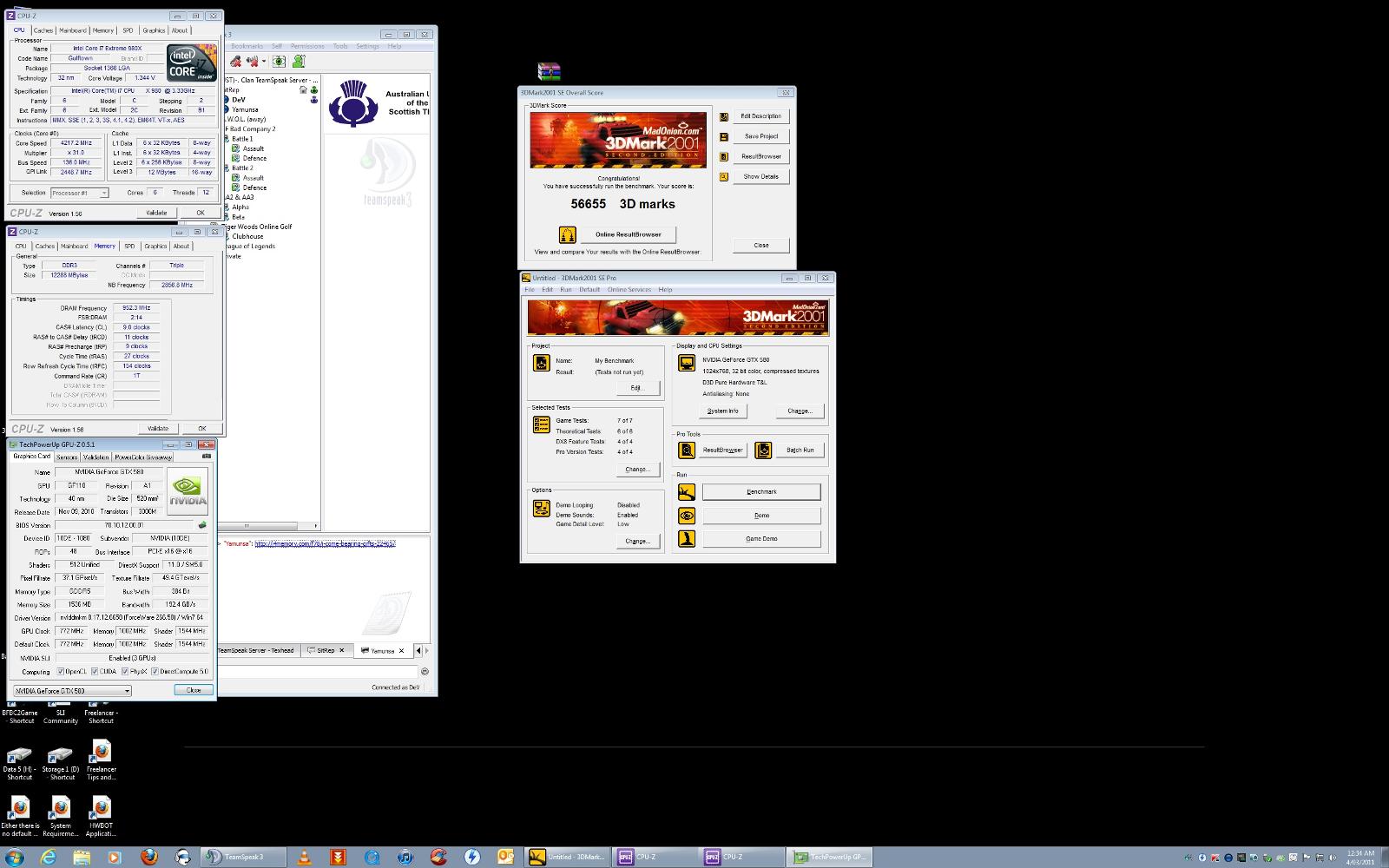The height and width of the screenshot is (868, 1389).
Task: Click the icon beside Game Demo button
Action: pyautogui.click(x=687, y=539)
